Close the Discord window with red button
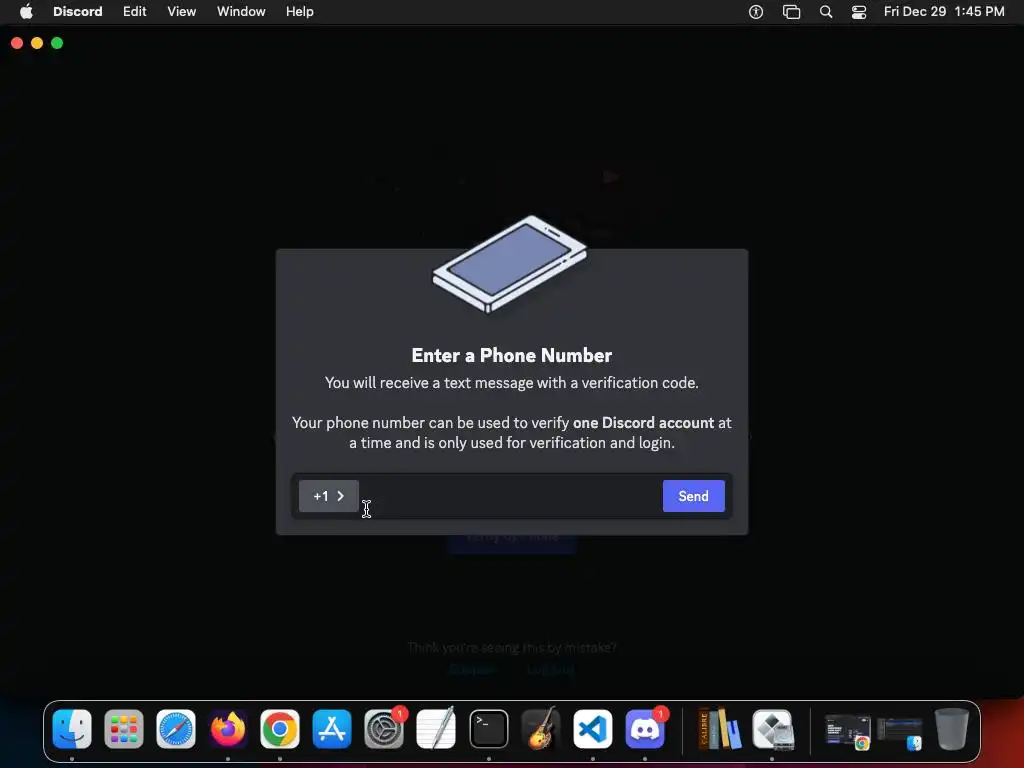Screen dimensions: 1024x768 click(18, 43)
